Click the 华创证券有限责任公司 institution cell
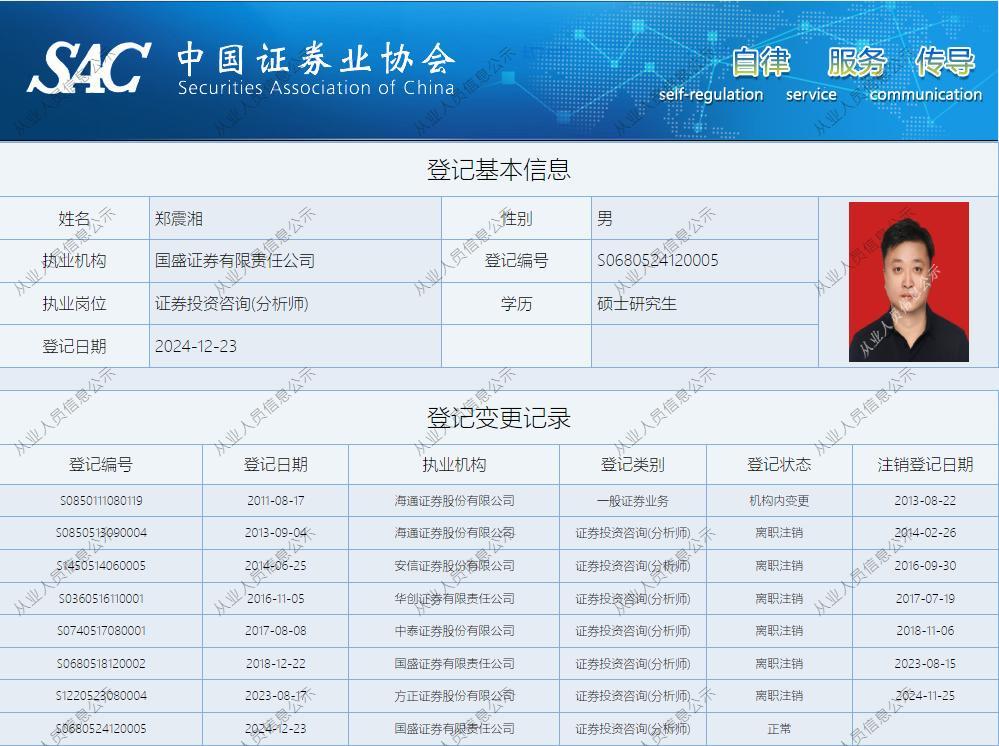The width and height of the screenshot is (999, 746). 454,598
